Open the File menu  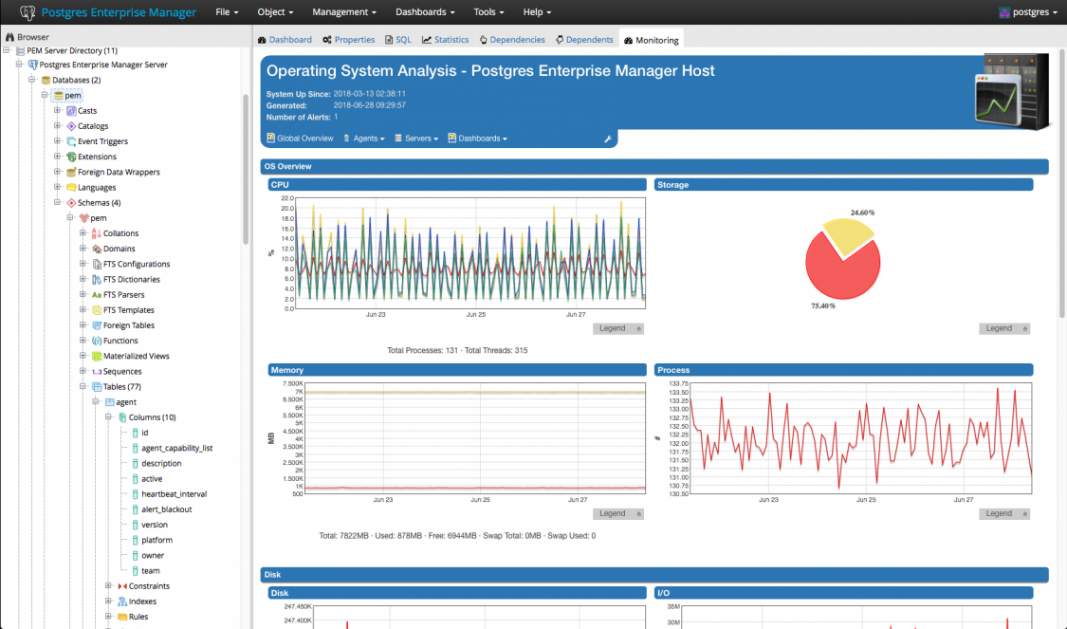click(x=227, y=12)
